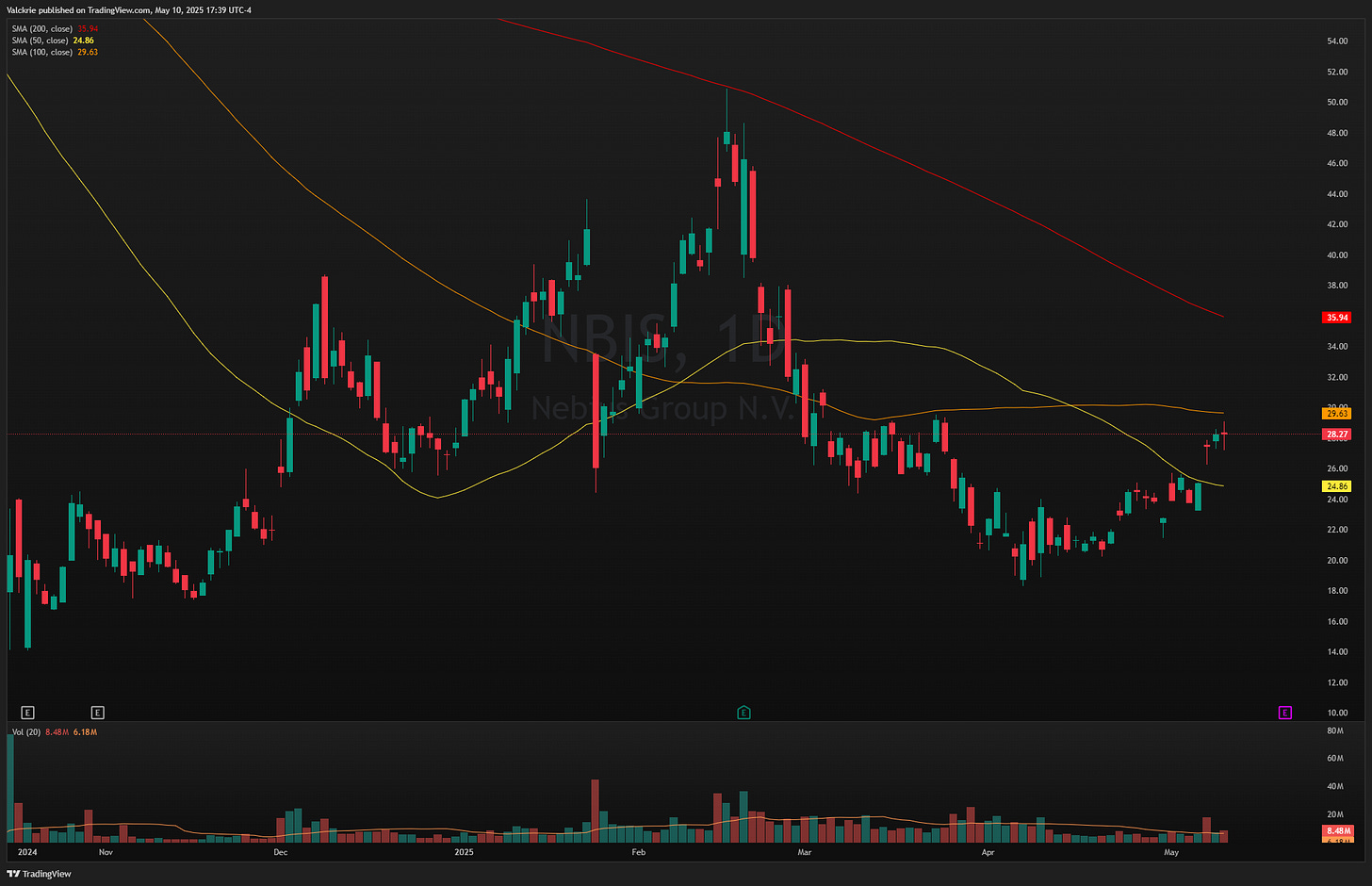Click the 54.00 price axis label
Image resolution: width=1372 pixels, height=886 pixels.
(1337, 41)
